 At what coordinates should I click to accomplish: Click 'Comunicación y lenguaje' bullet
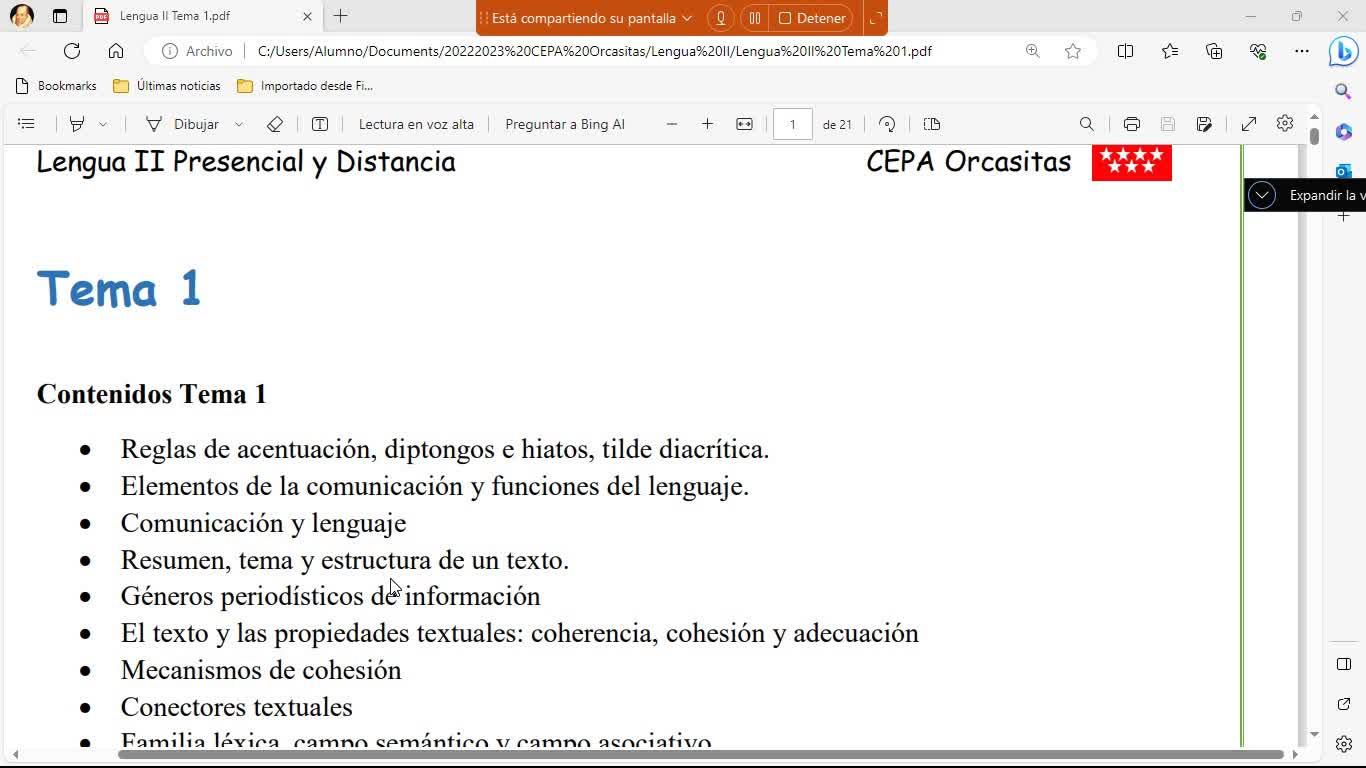click(263, 523)
